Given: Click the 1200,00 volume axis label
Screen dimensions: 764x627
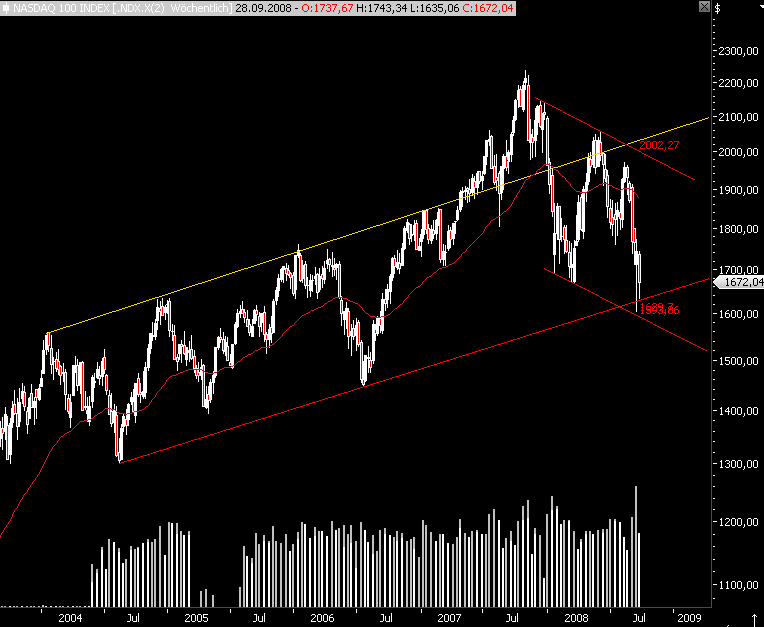Looking at the screenshot, I should click(x=739, y=522).
